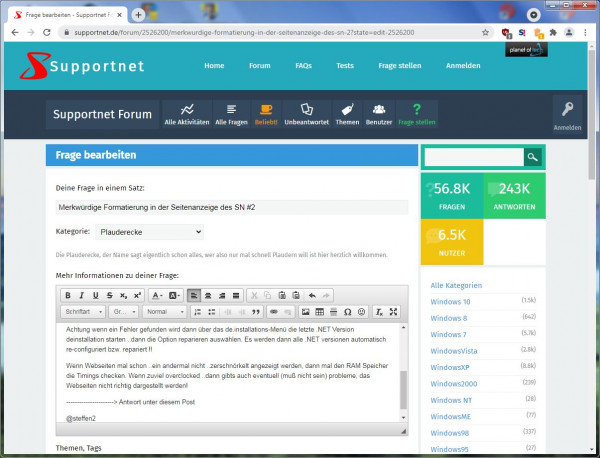Open the Windows 7 category
Image resolution: width=600 pixels, height=458 pixels.
448,334
